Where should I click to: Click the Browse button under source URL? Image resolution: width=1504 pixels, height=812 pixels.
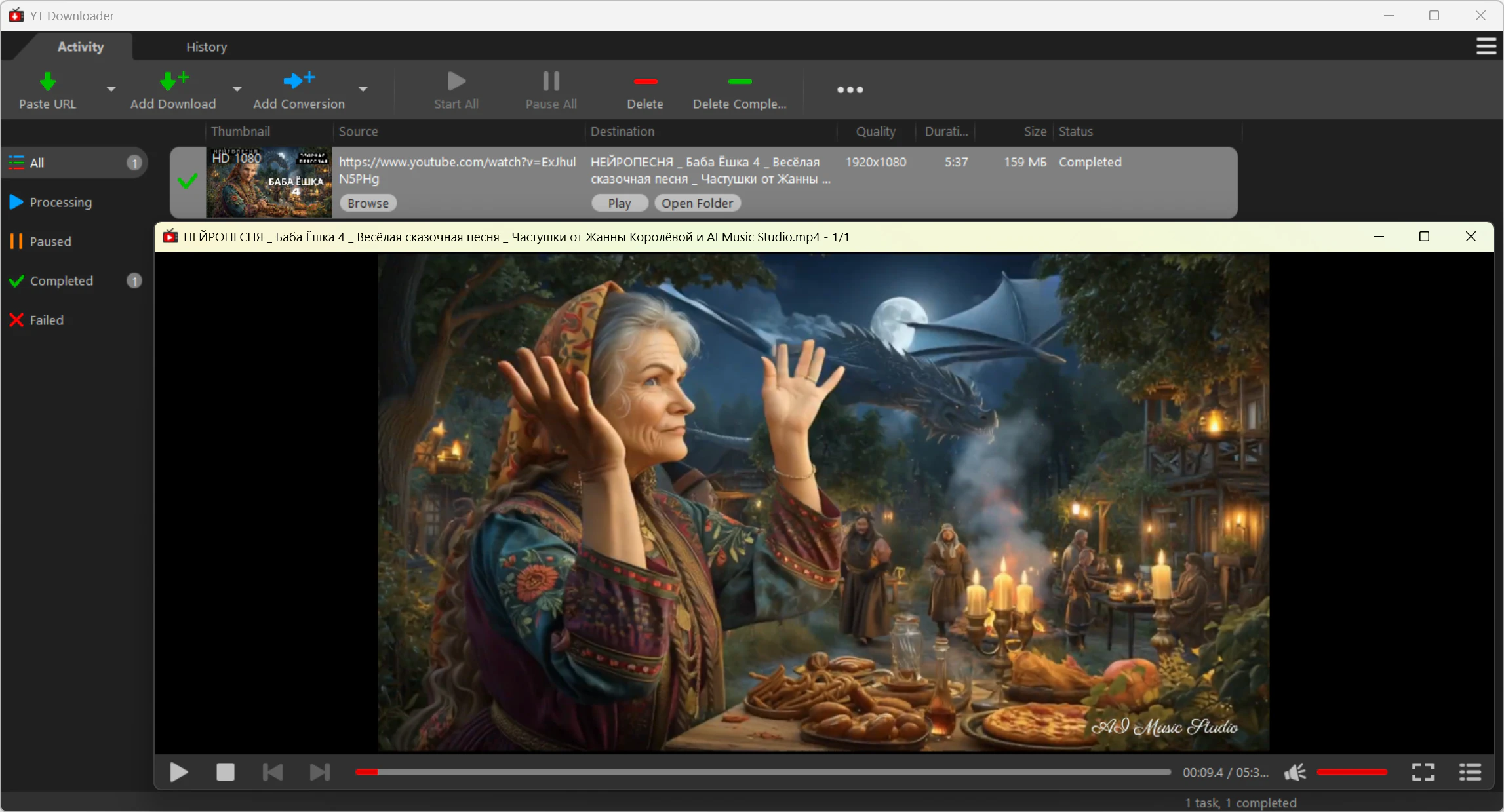click(x=368, y=203)
